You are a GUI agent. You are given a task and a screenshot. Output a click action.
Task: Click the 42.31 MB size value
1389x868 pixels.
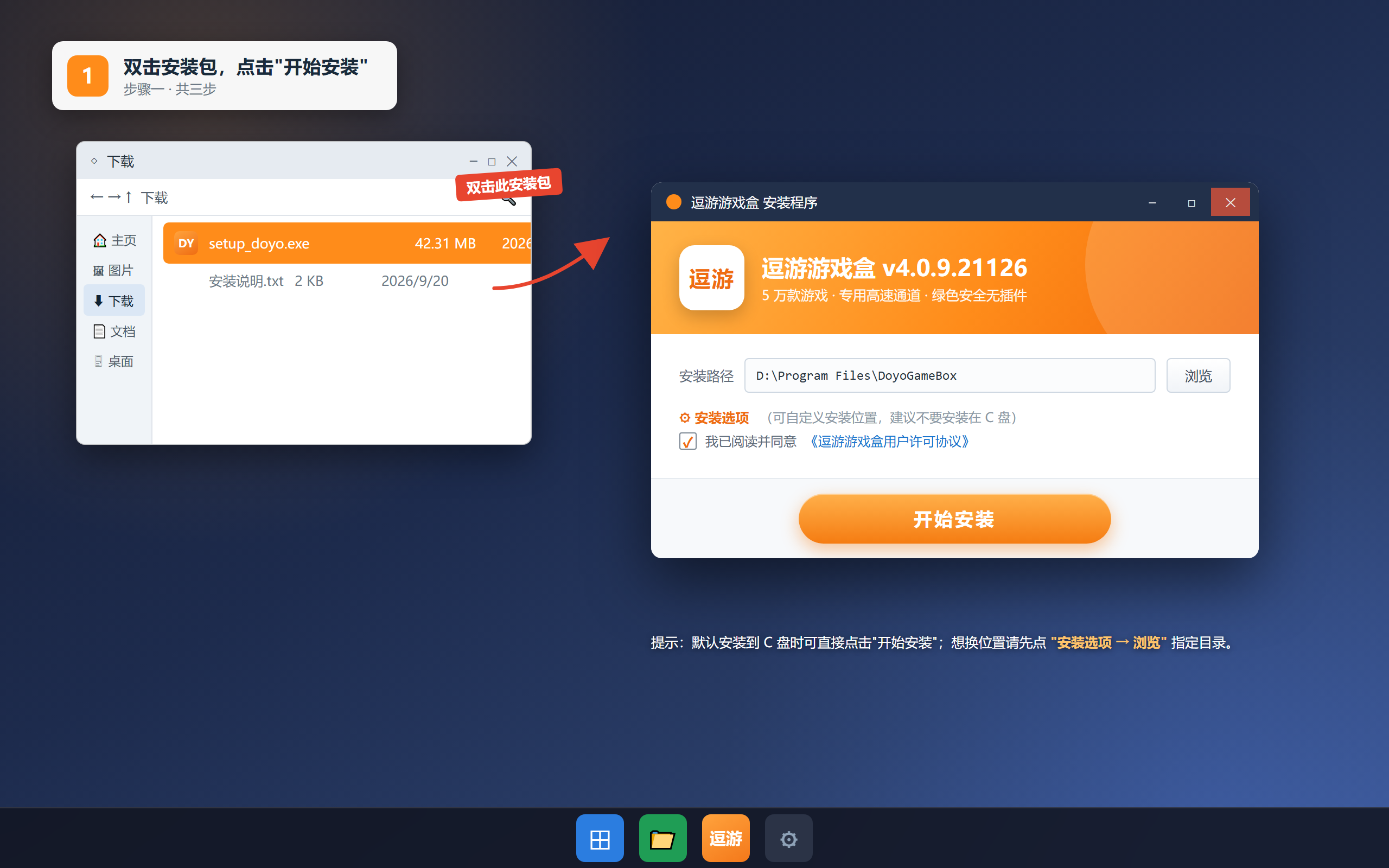click(445, 244)
